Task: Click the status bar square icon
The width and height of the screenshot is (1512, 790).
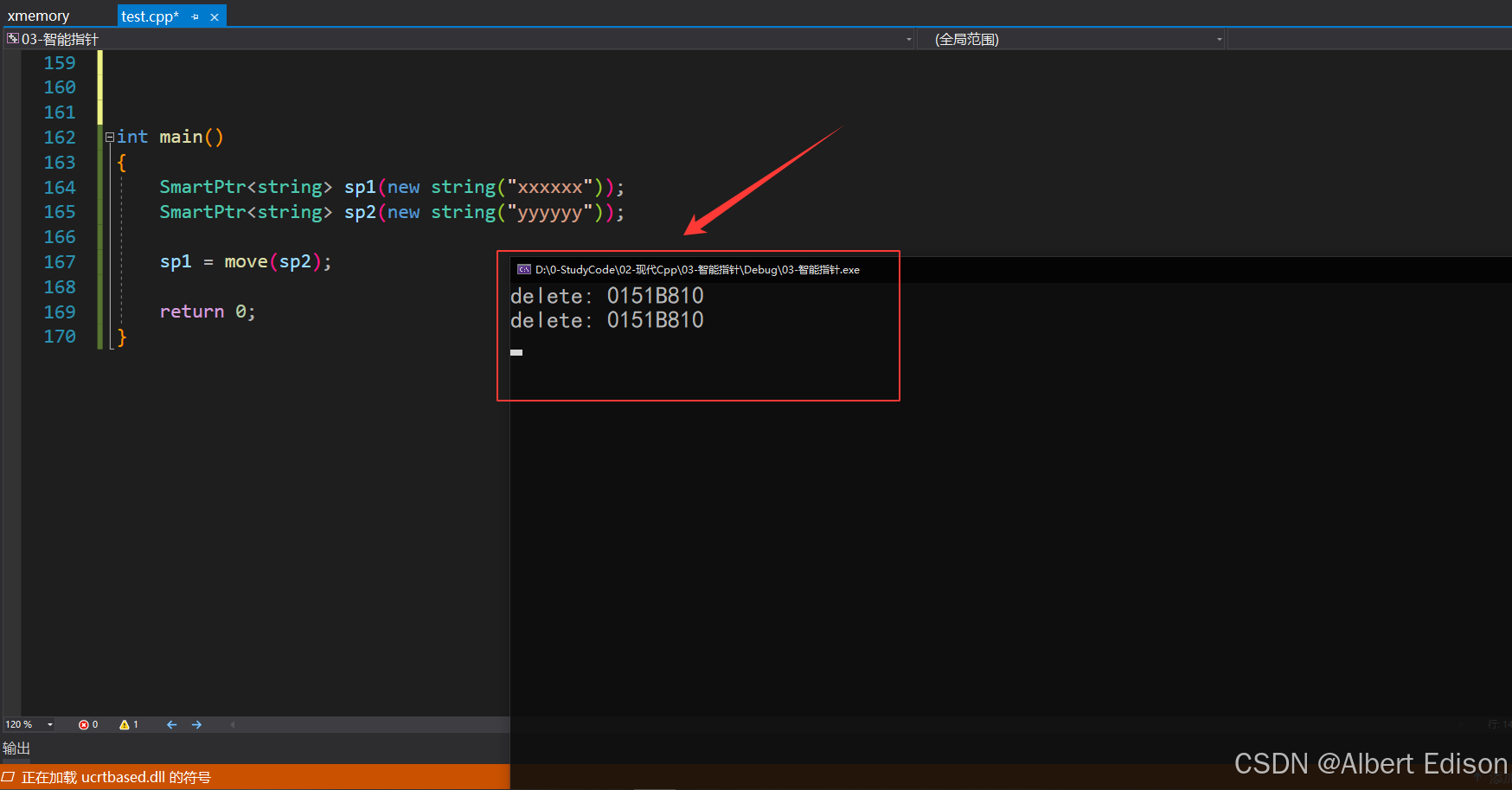Action: [x=8, y=777]
